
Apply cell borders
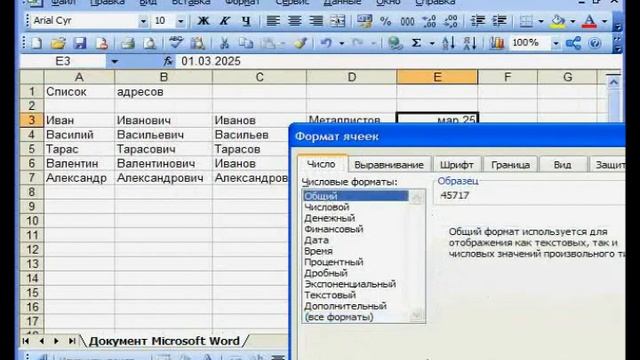pyautogui.click(x=527, y=21)
